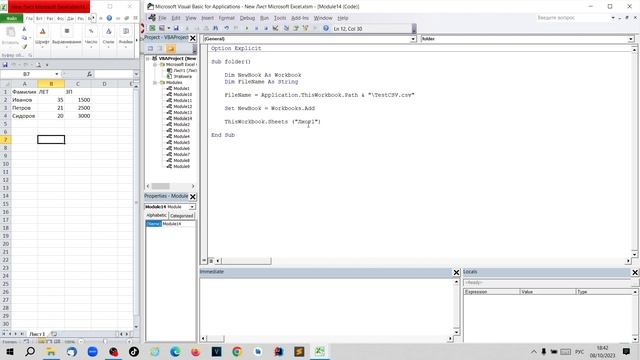Open TikTok from the taskbar
The image size is (640, 360).
(x=134, y=351)
